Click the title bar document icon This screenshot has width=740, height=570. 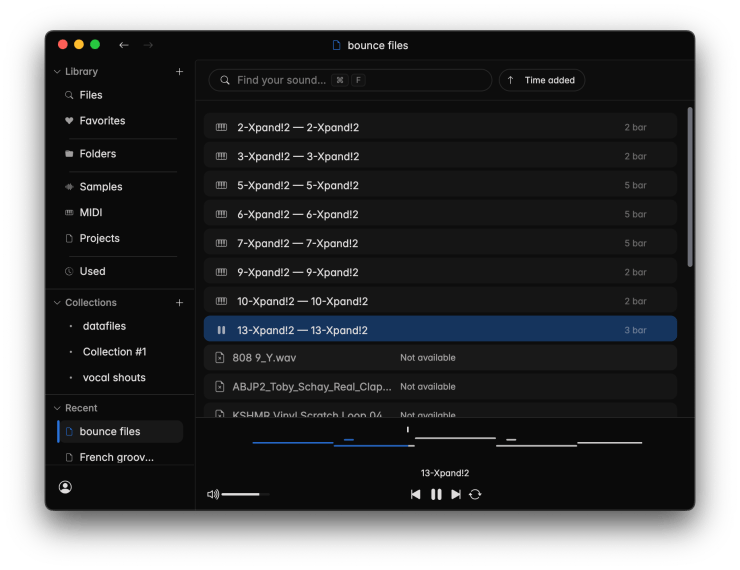[336, 45]
